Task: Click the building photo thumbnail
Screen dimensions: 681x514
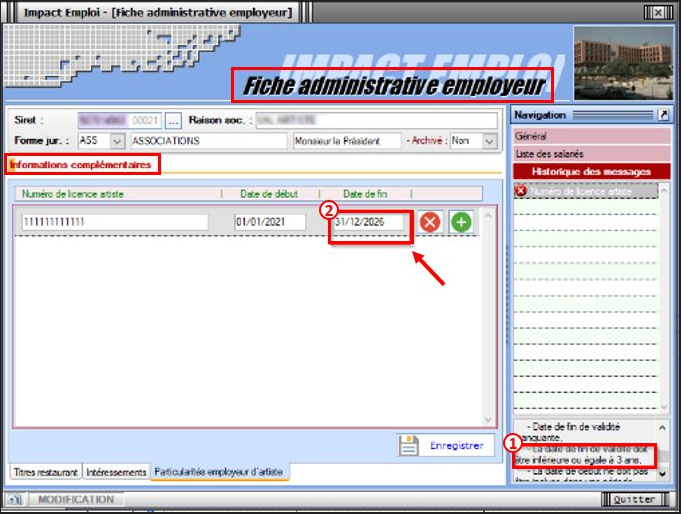Action: point(623,63)
